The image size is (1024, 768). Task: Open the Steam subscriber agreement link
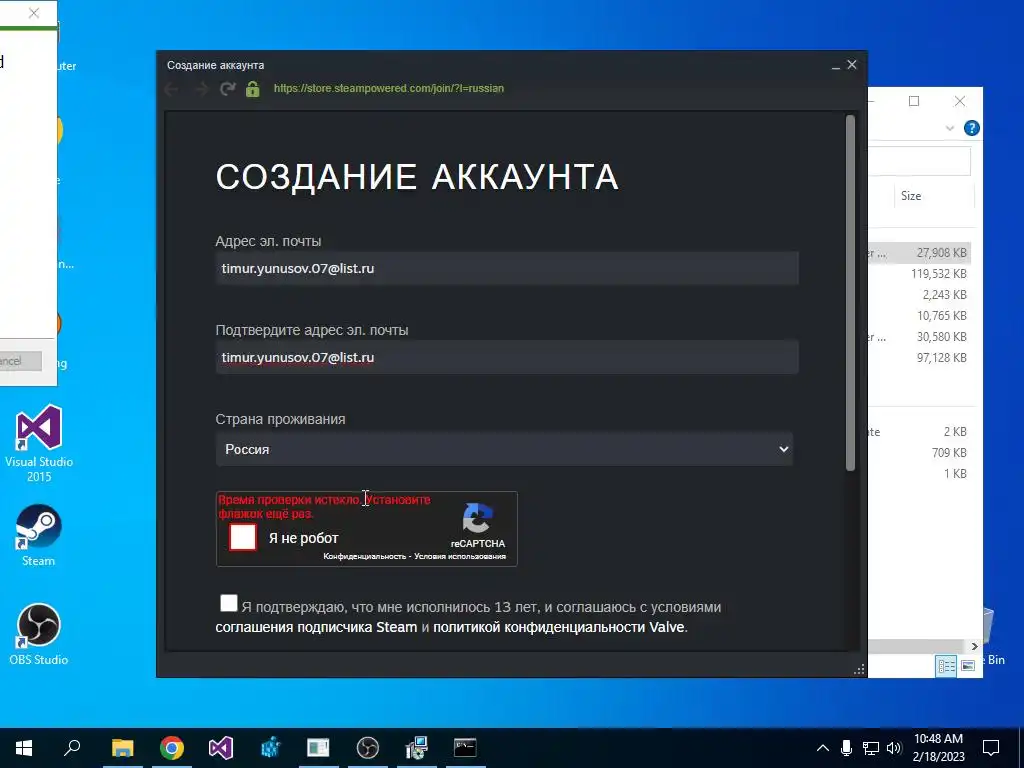pyautogui.click(x=316, y=628)
